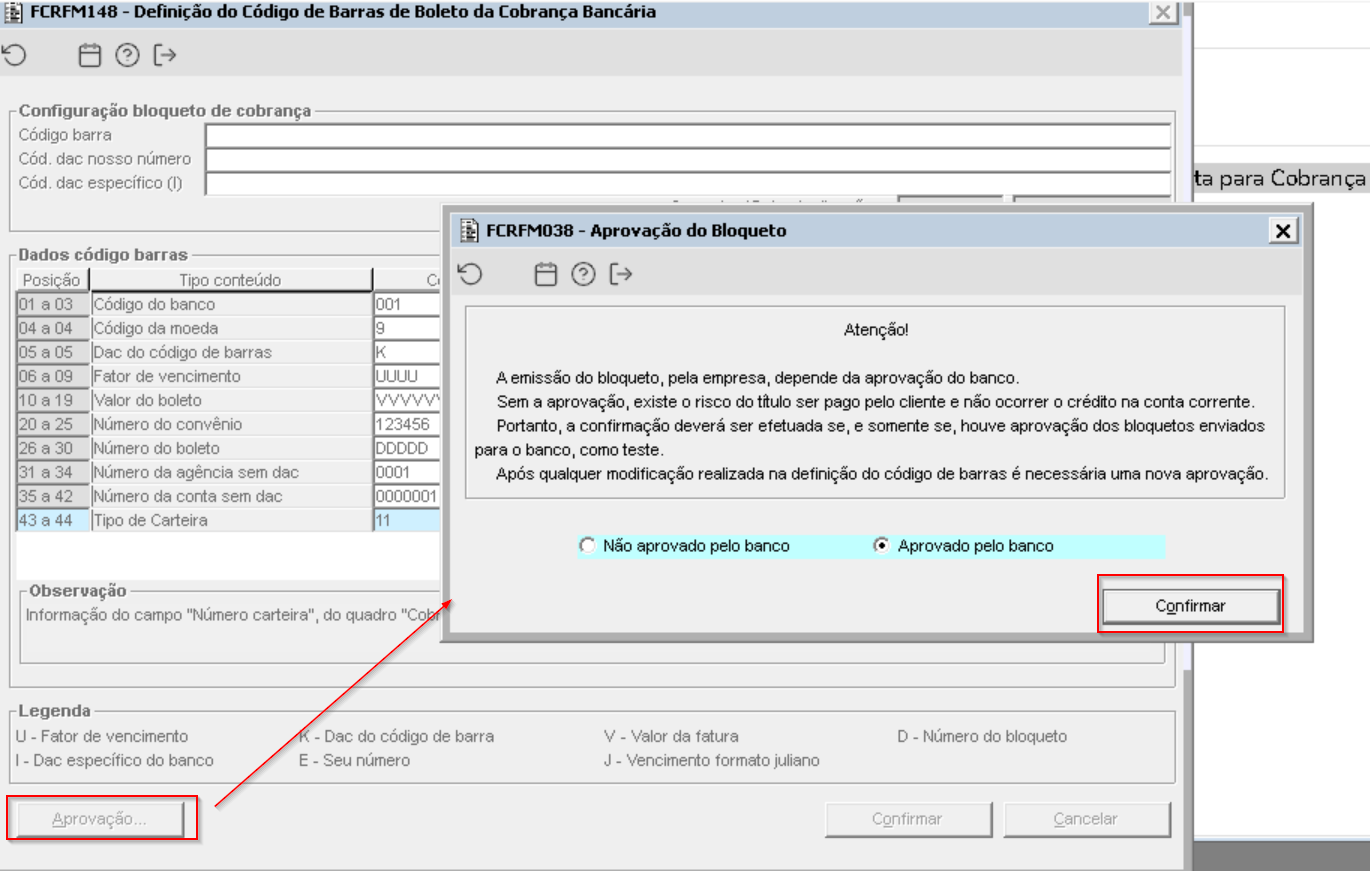The image size is (1370, 871).
Task: Click FCRFM038 dialog title document icon
Action: click(x=469, y=230)
